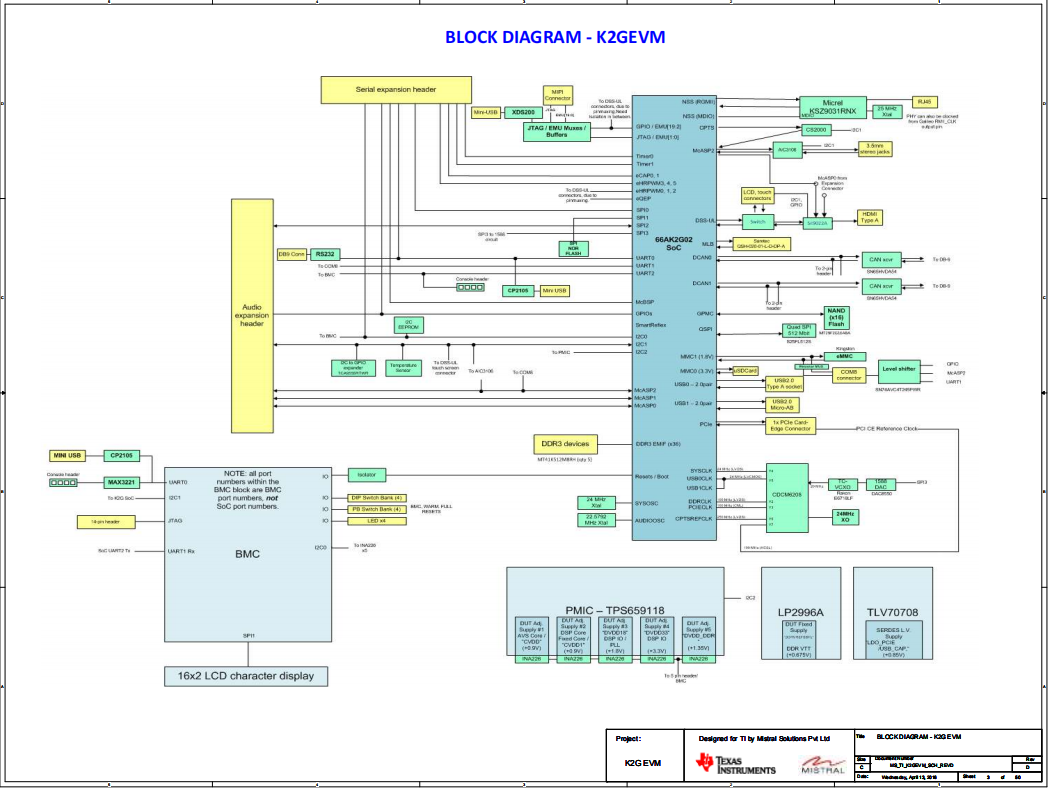Select the RS232 block
The image size is (1051, 789).
325,254
